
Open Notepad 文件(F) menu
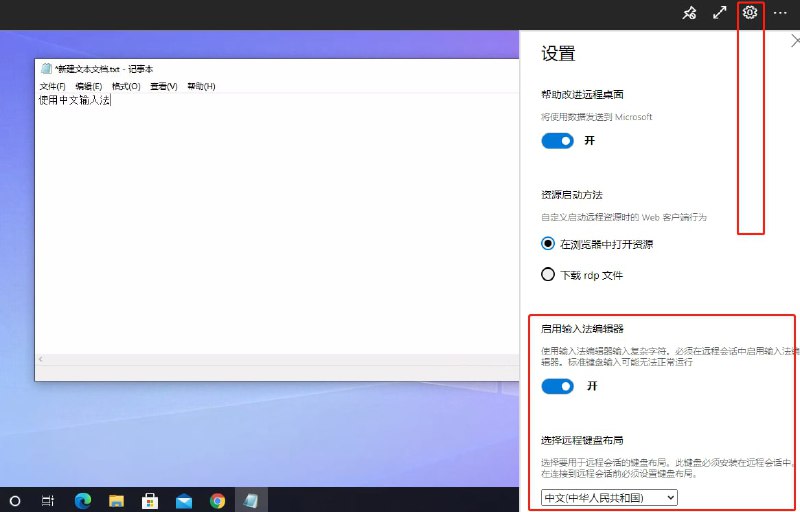tap(53, 86)
